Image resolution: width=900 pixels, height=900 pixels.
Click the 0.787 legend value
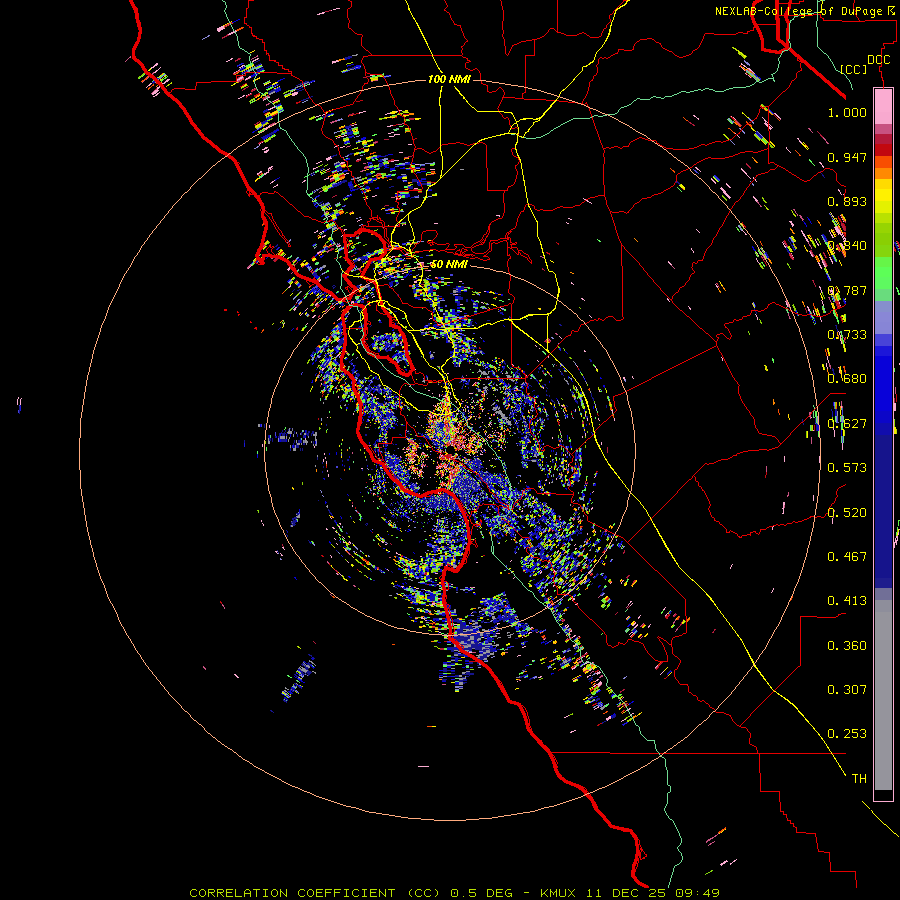847,290
